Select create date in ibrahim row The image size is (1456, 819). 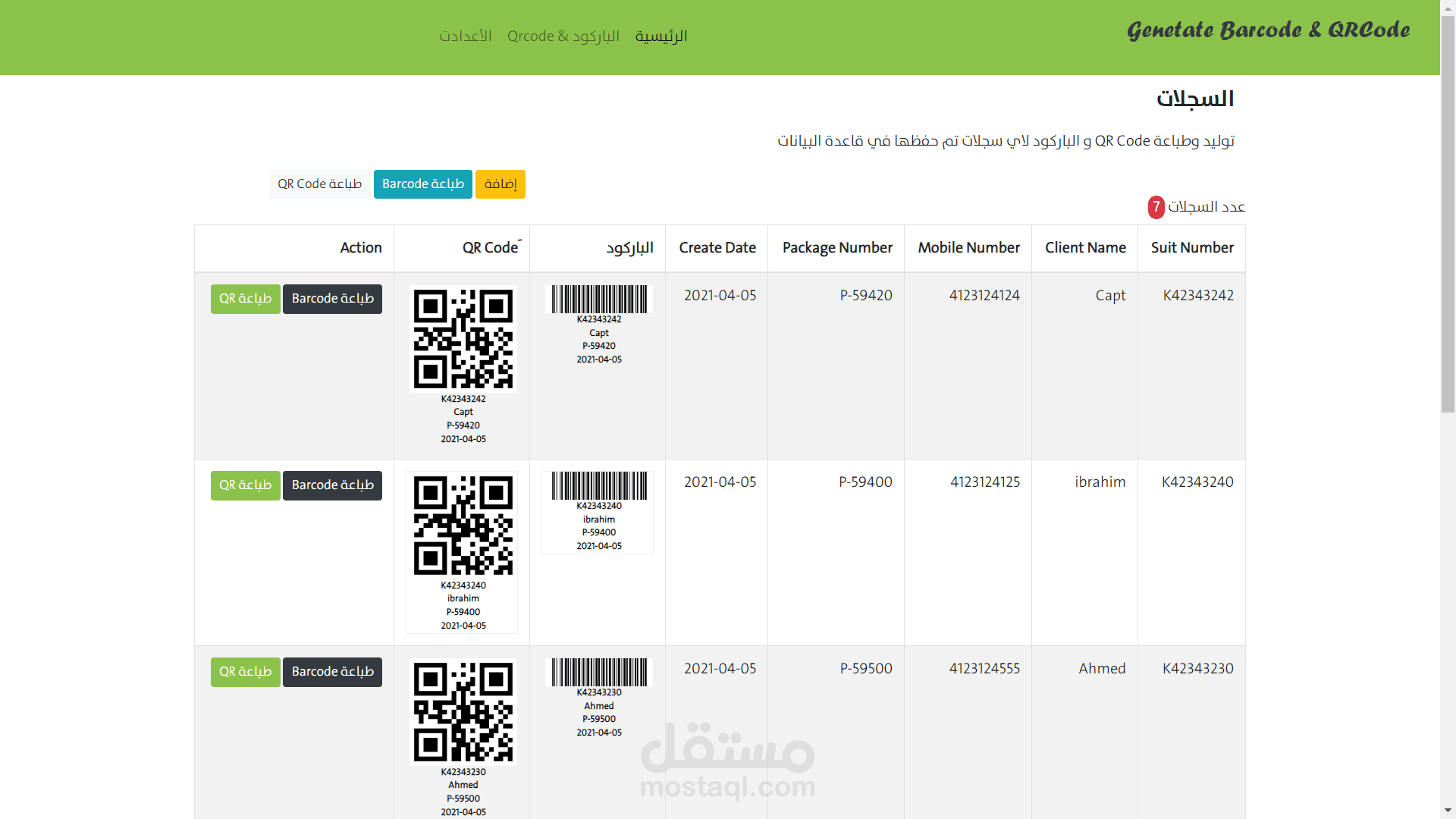(720, 482)
